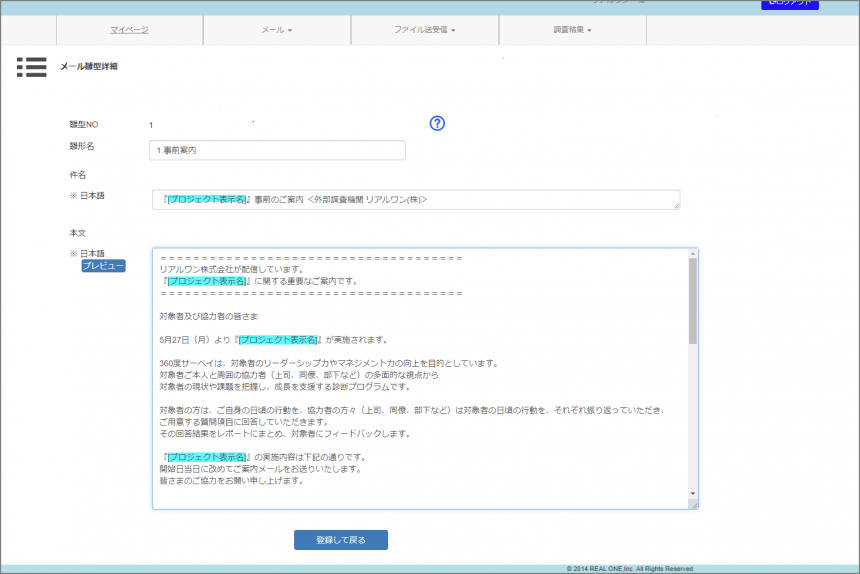Click the scroll down arrow in body textarea
860x574 pixels.
click(692, 493)
